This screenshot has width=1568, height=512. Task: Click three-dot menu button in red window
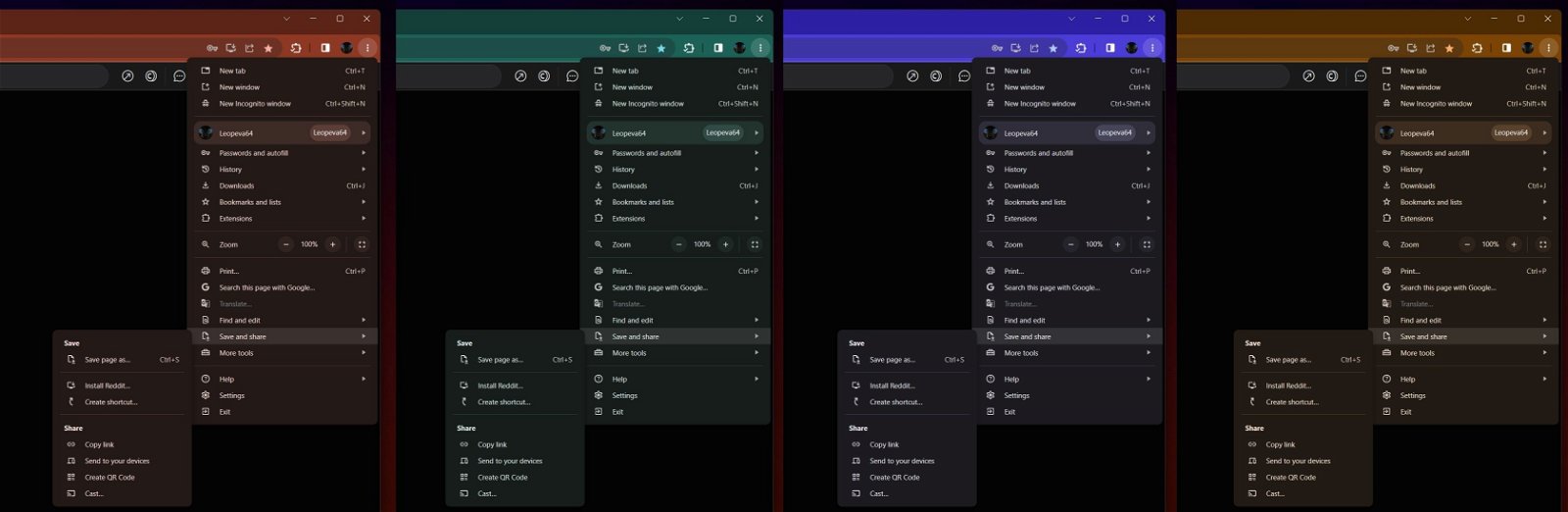[x=367, y=48]
